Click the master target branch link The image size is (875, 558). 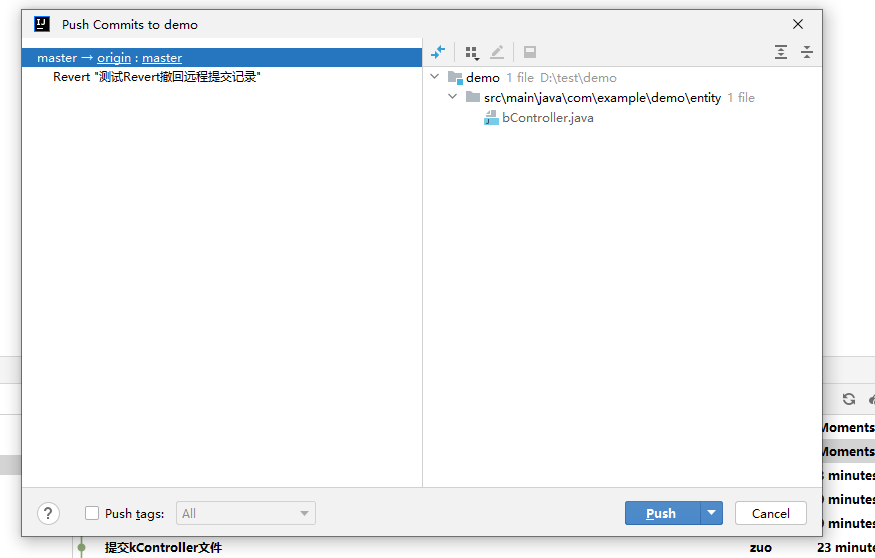[162, 58]
